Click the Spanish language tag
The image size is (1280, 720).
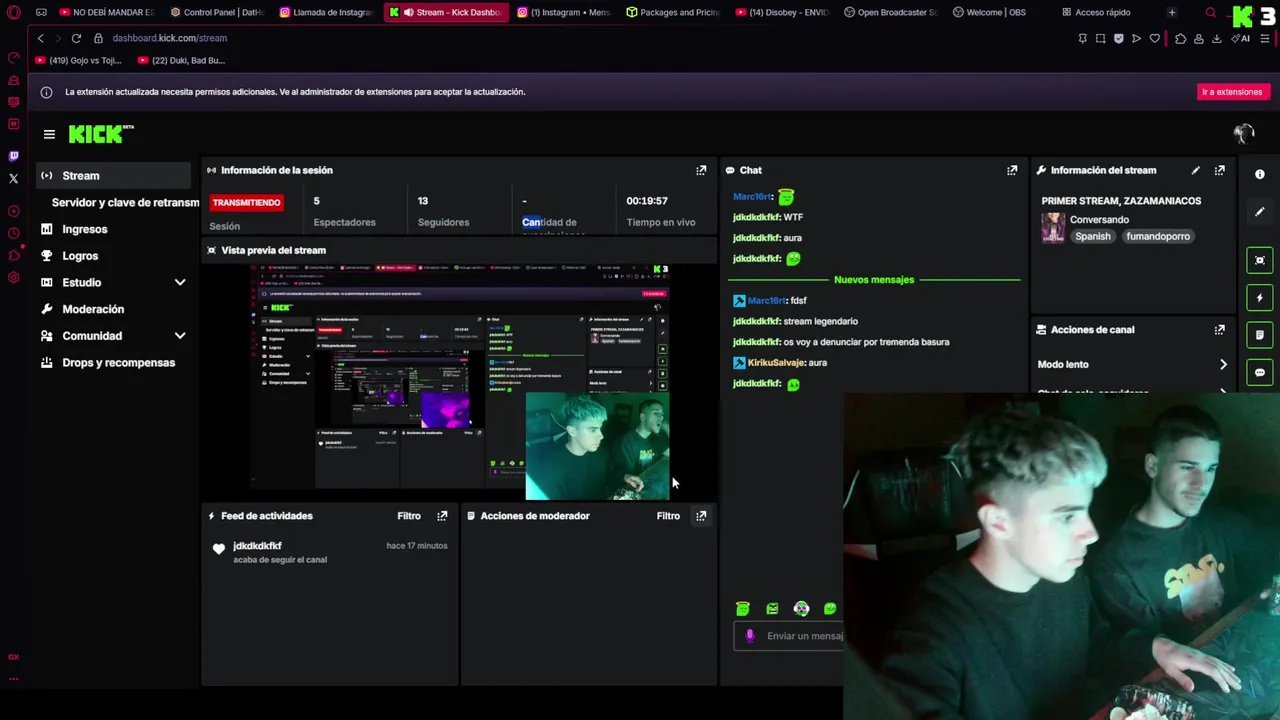(x=1093, y=236)
